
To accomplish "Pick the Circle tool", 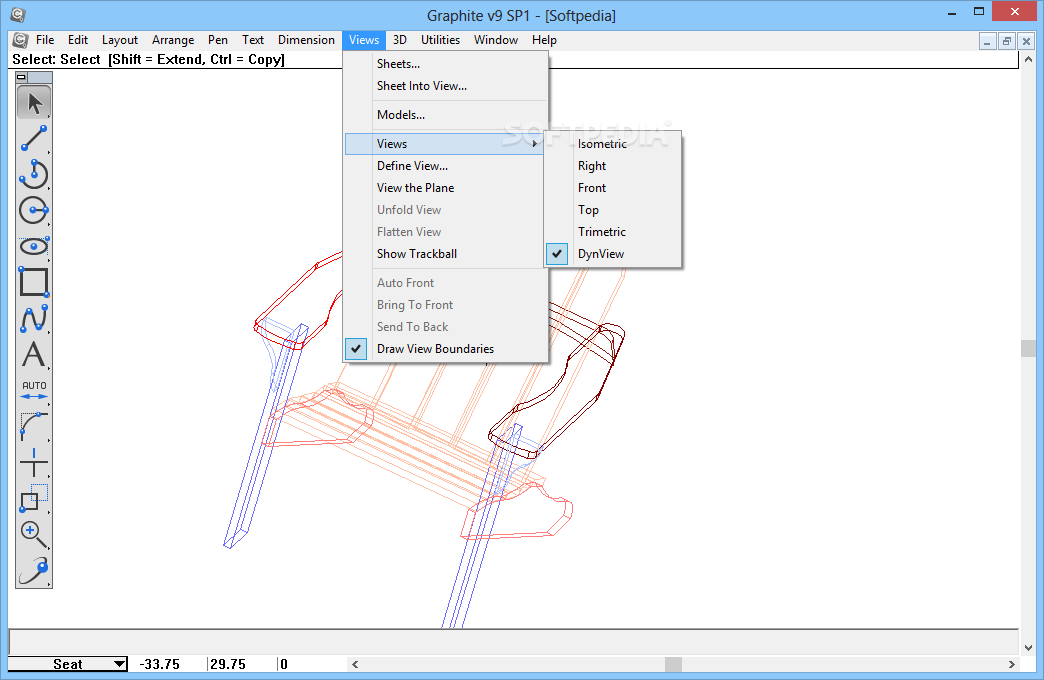I will (x=34, y=210).
